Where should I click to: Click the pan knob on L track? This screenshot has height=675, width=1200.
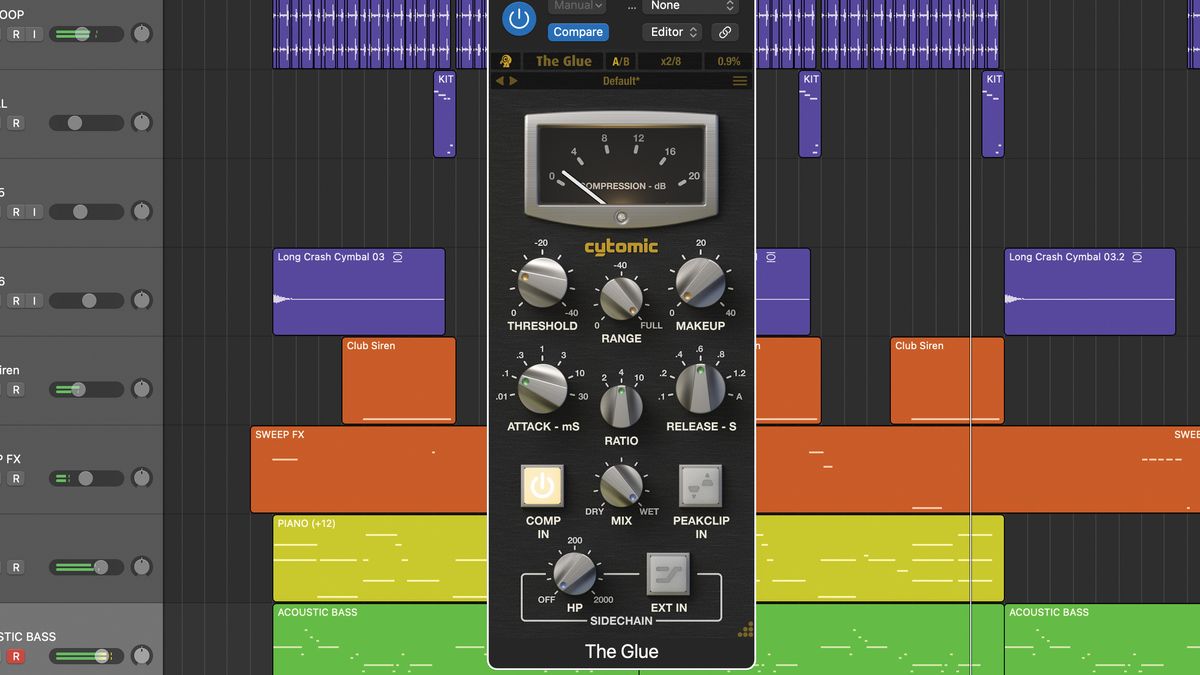coord(142,123)
